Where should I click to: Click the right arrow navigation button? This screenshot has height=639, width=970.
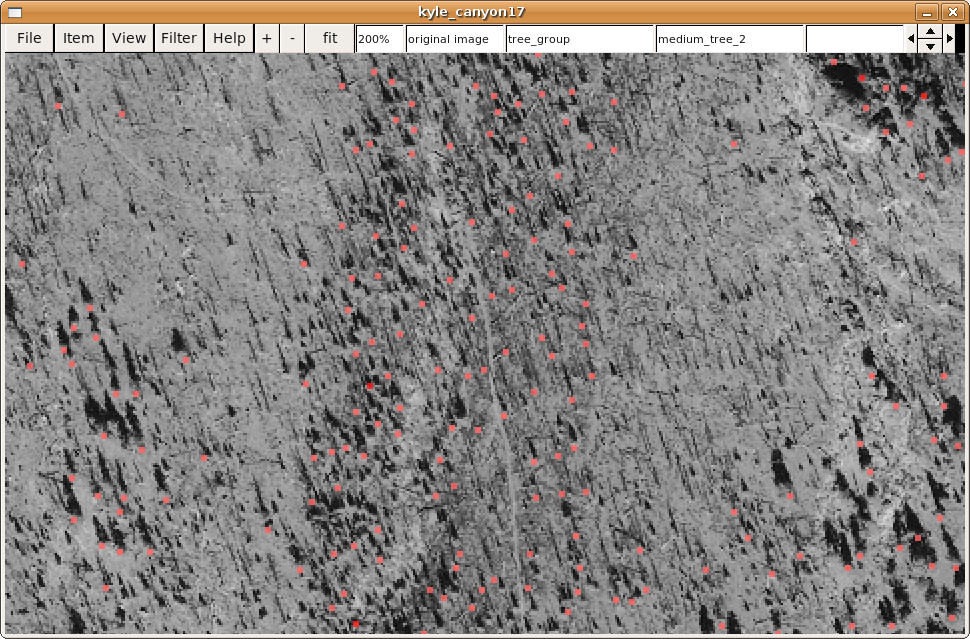pyautogui.click(x=950, y=39)
